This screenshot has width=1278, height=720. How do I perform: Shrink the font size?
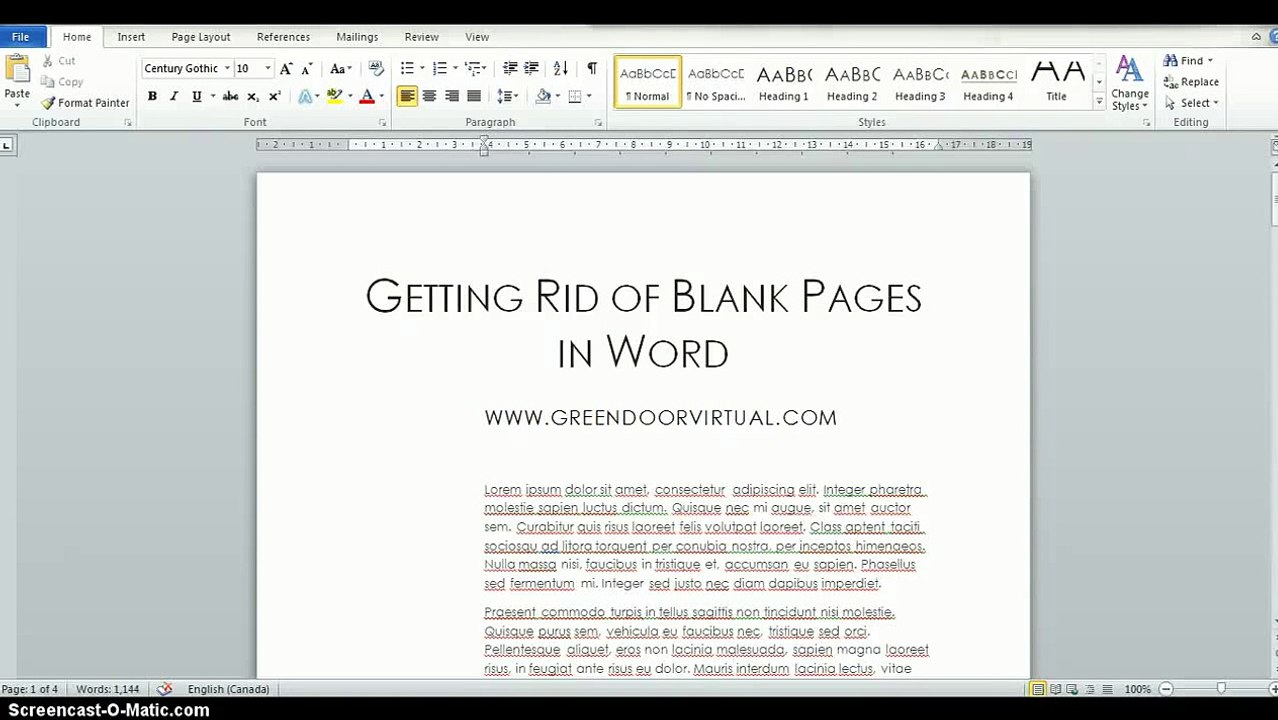[306, 68]
